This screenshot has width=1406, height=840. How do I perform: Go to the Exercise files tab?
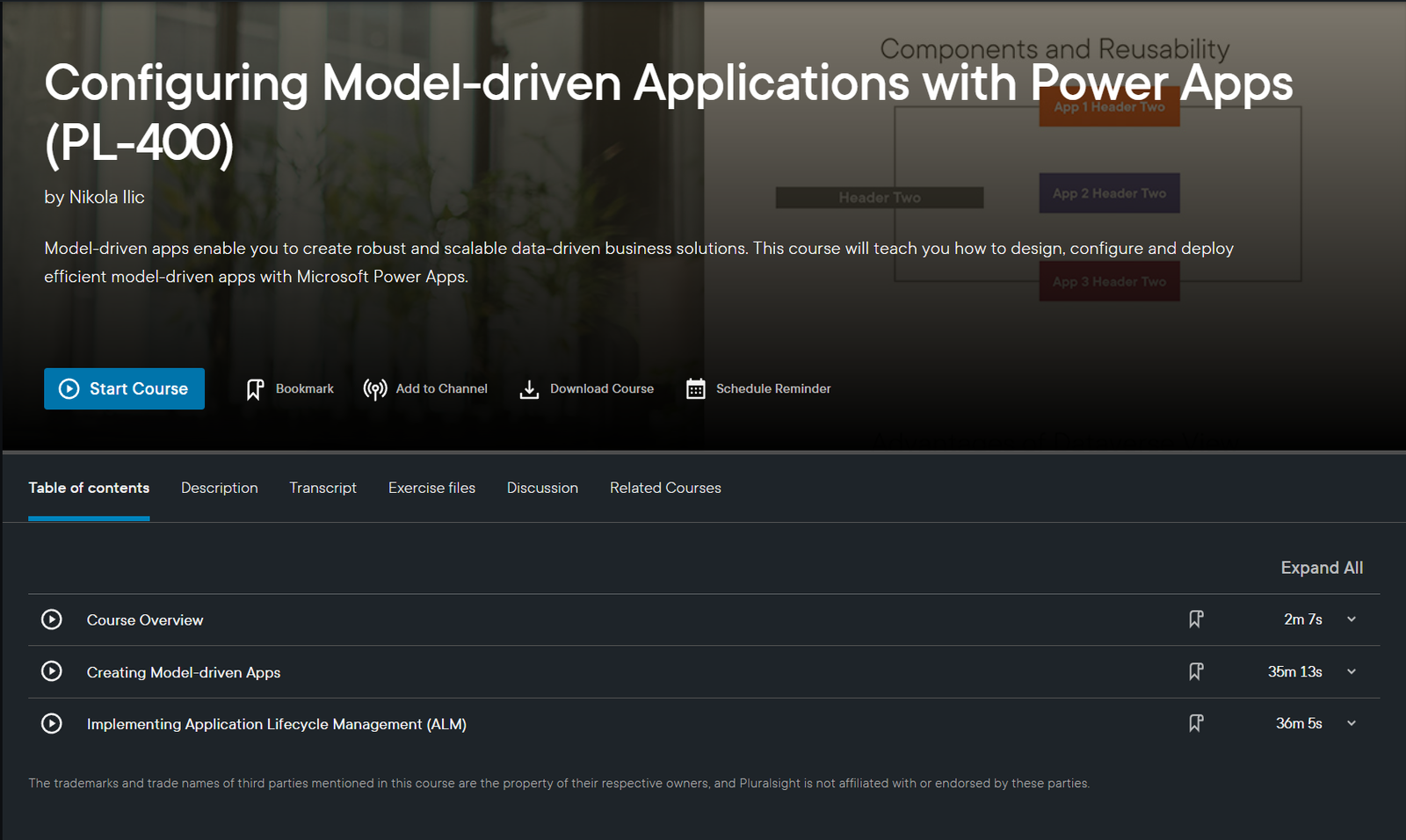[431, 488]
